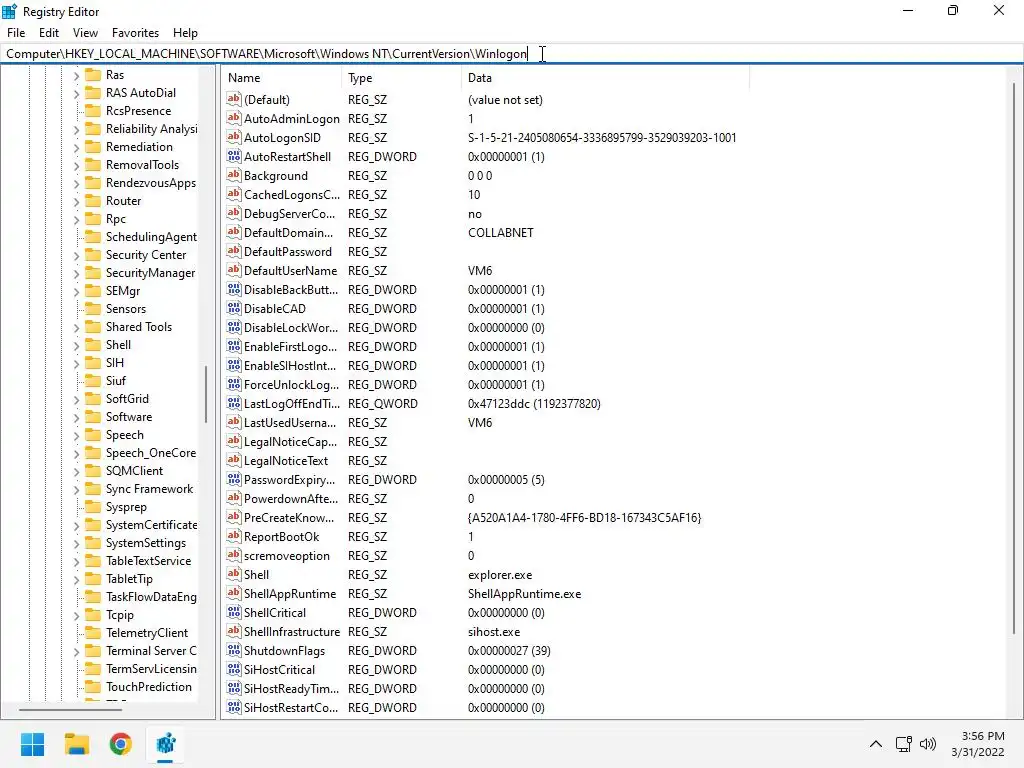Click the volume speaker icon in tray
Image resolution: width=1024 pixels, height=768 pixels.
[x=927, y=744]
